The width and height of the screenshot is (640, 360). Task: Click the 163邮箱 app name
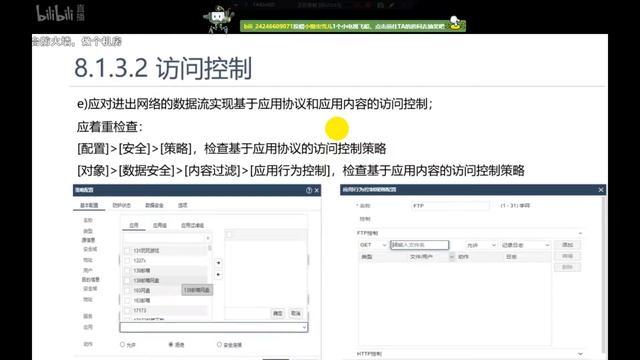coord(142,300)
